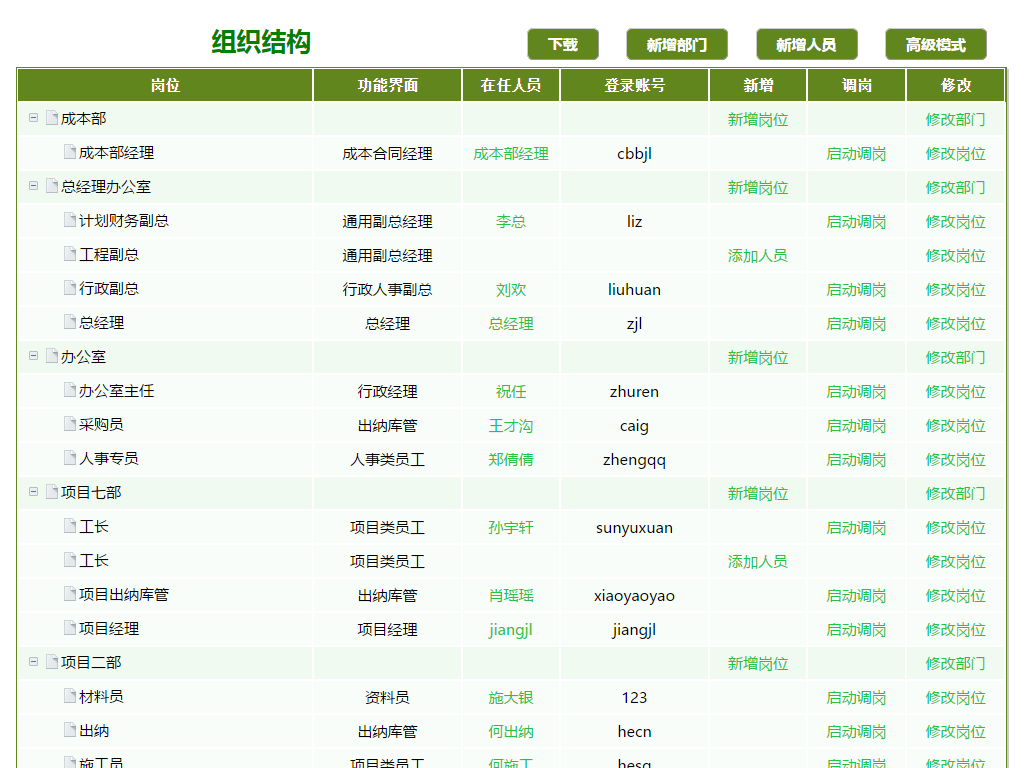Click 修改部门 for 项目二部

click(955, 663)
